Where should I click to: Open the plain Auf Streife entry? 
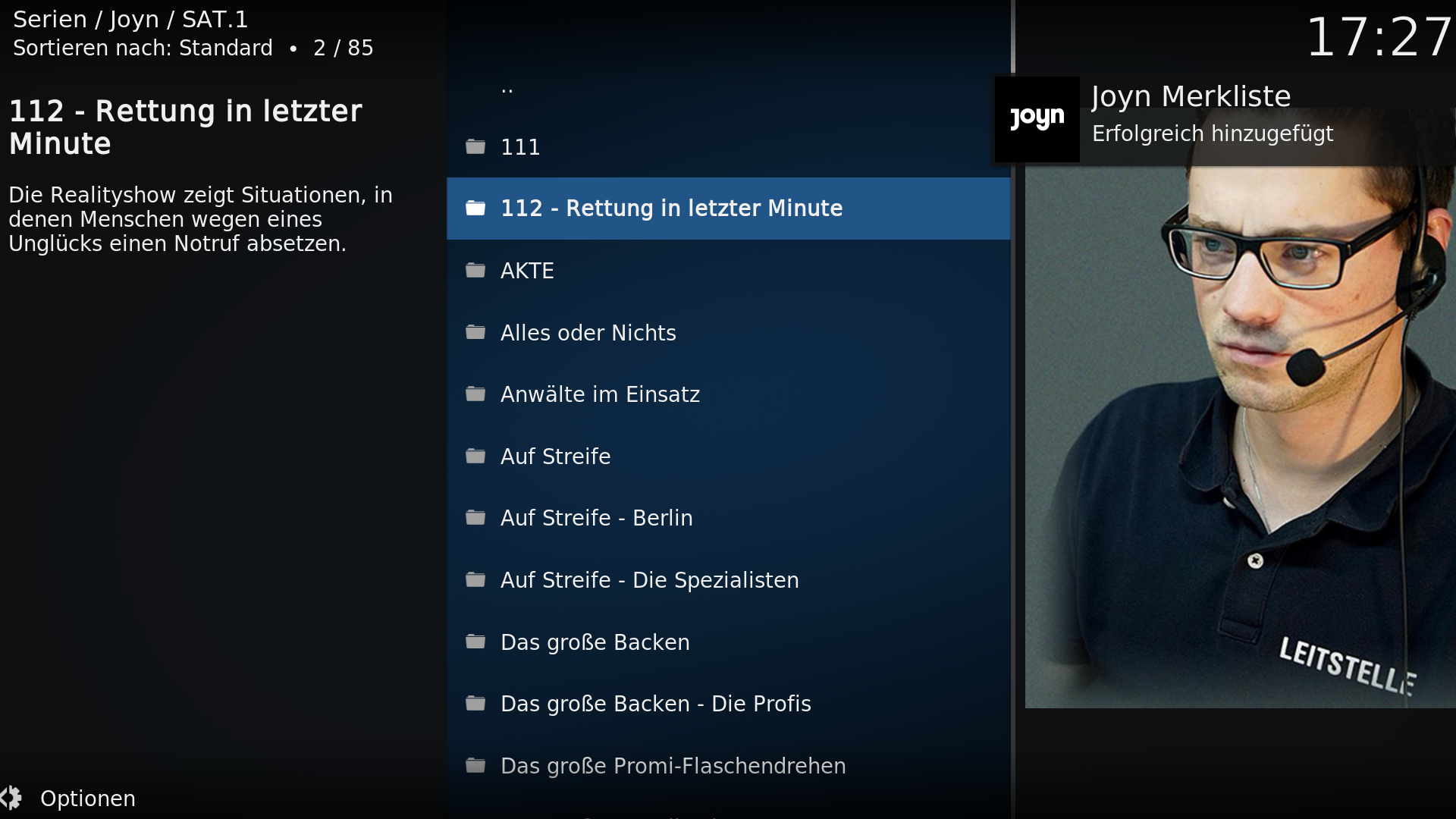pyautogui.click(x=728, y=456)
